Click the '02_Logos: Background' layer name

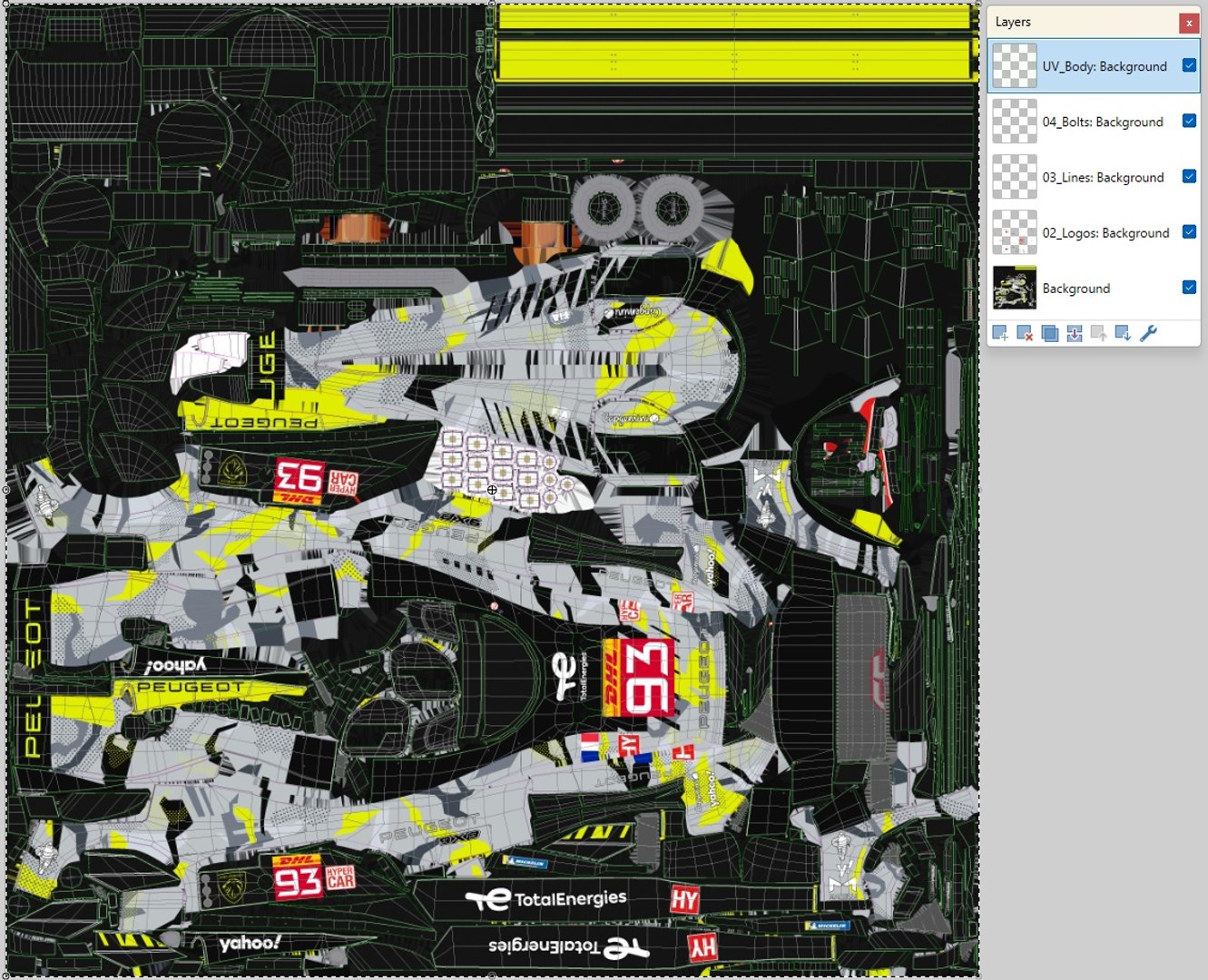coord(1105,233)
